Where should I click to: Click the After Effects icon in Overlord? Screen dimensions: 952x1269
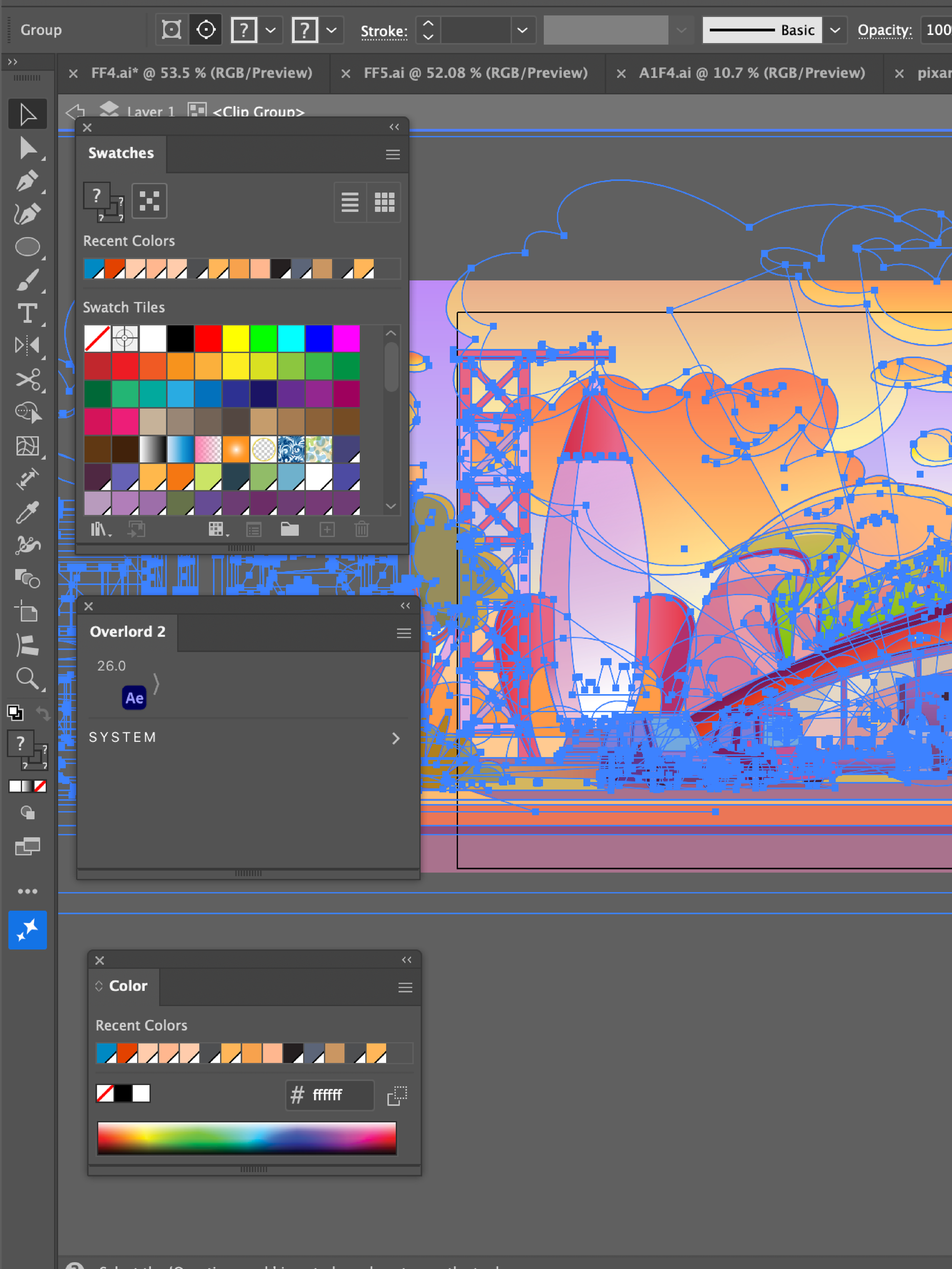click(x=134, y=698)
